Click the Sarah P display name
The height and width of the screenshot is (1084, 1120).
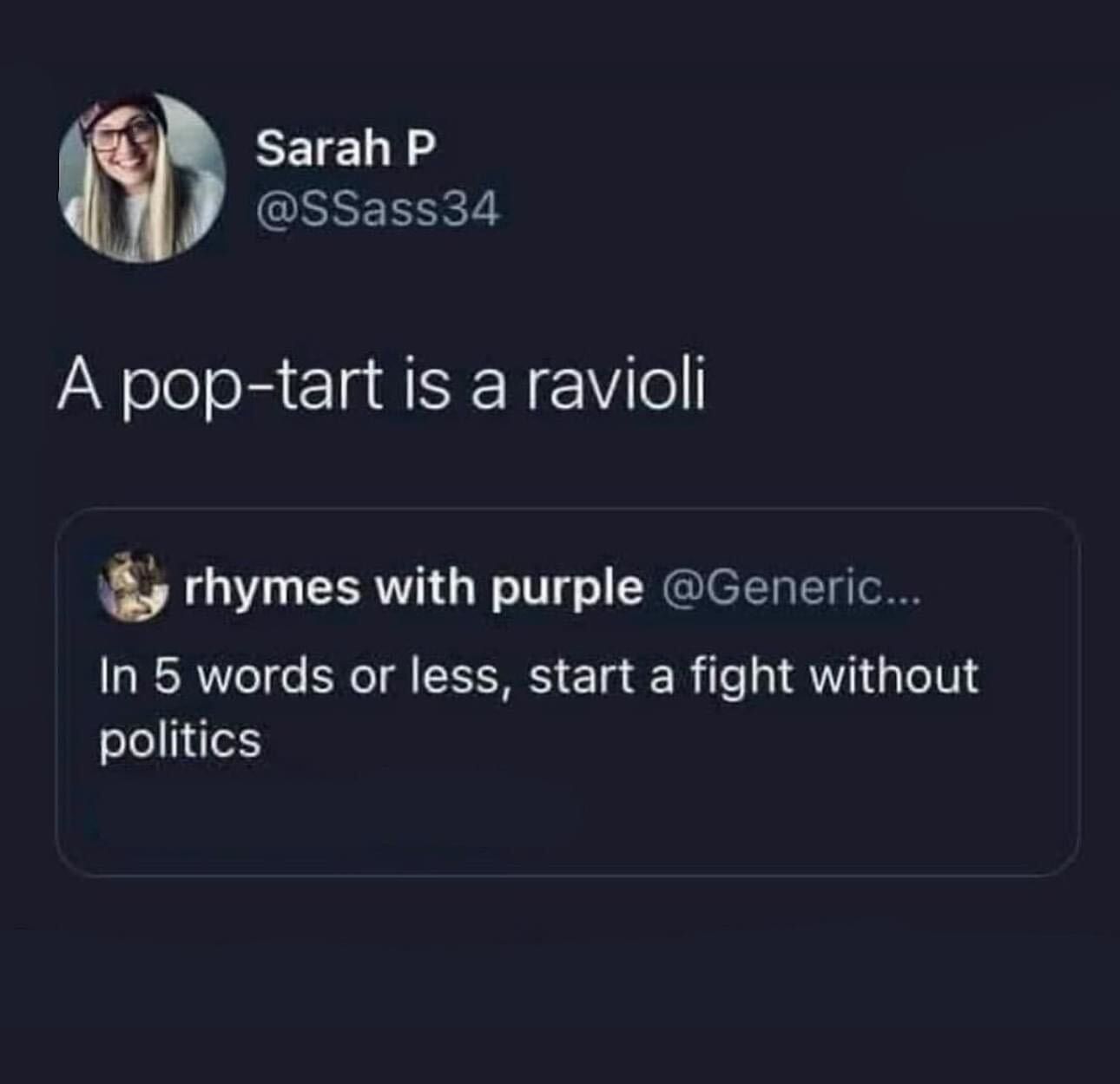click(346, 148)
